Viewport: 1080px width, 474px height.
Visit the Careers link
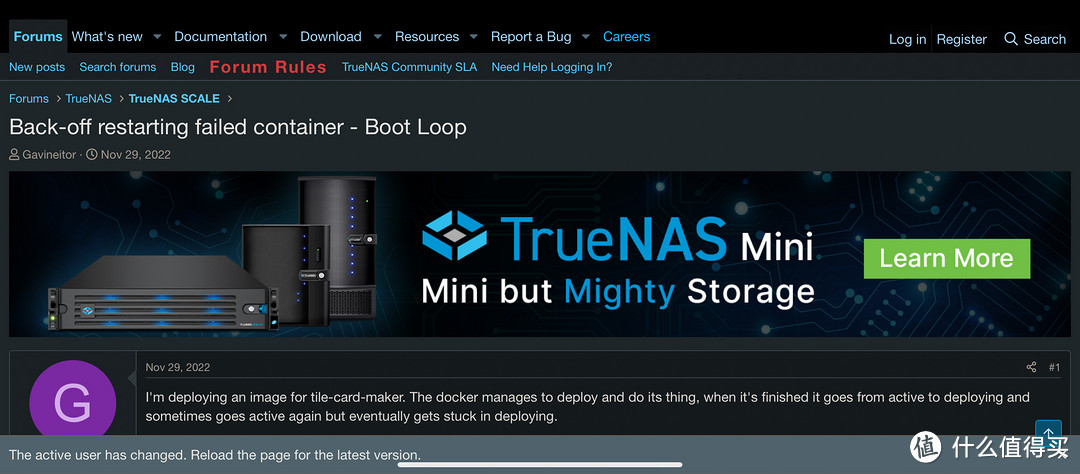pyautogui.click(x=626, y=37)
